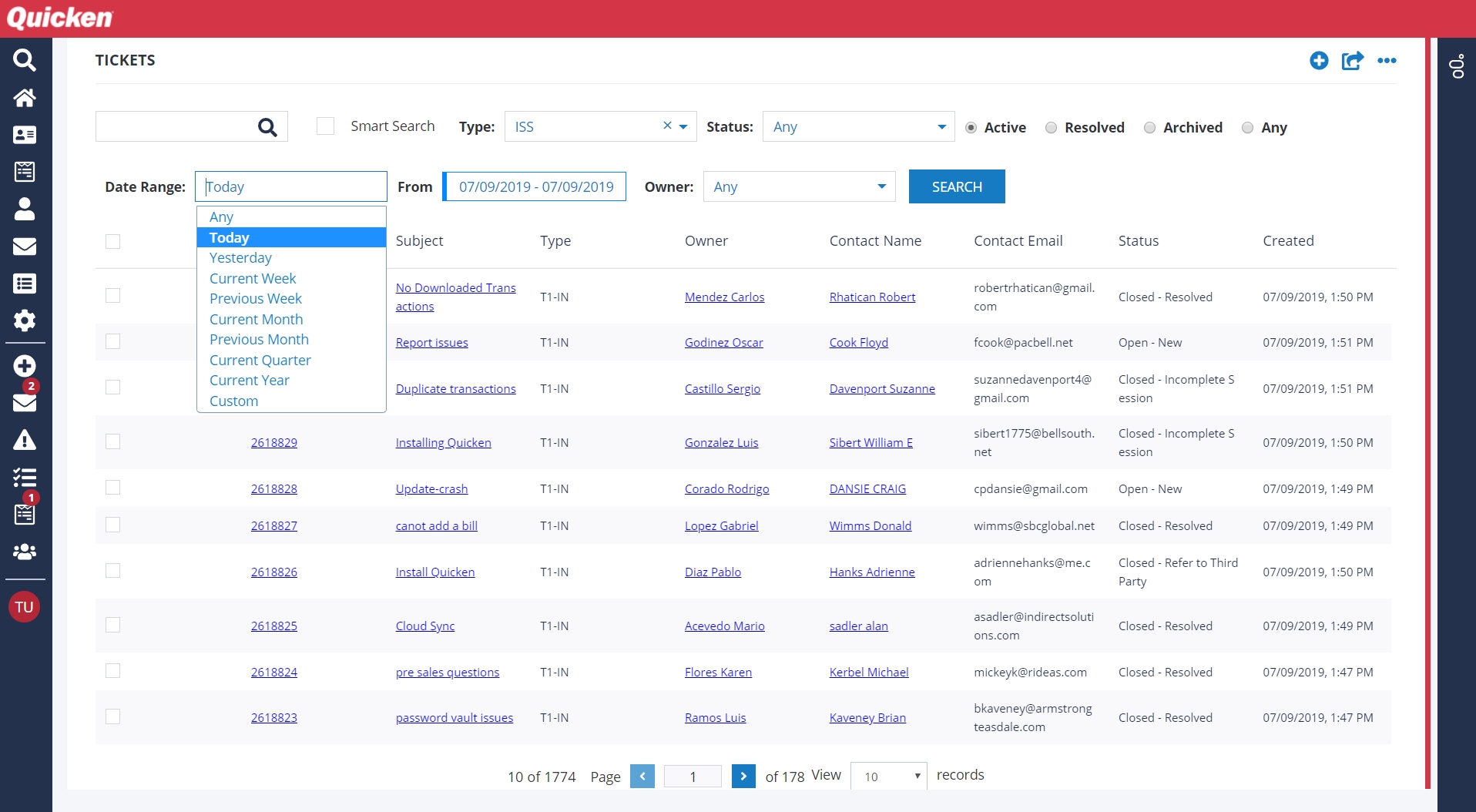Screen dimensions: 1476x812
Task: Open the records per page dropdown
Action: pos(890,777)
